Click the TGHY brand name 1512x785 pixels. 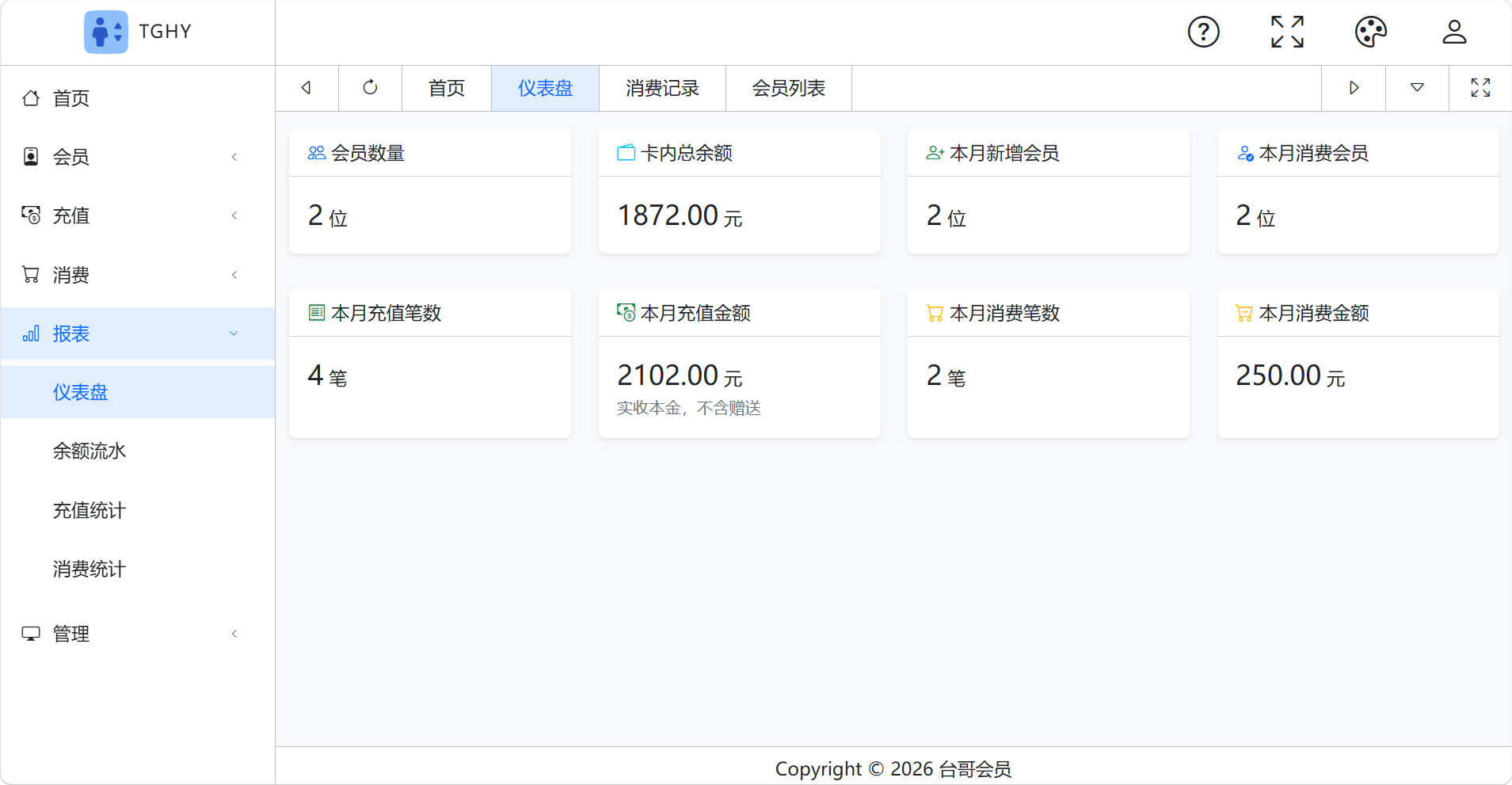(x=166, y=32)
